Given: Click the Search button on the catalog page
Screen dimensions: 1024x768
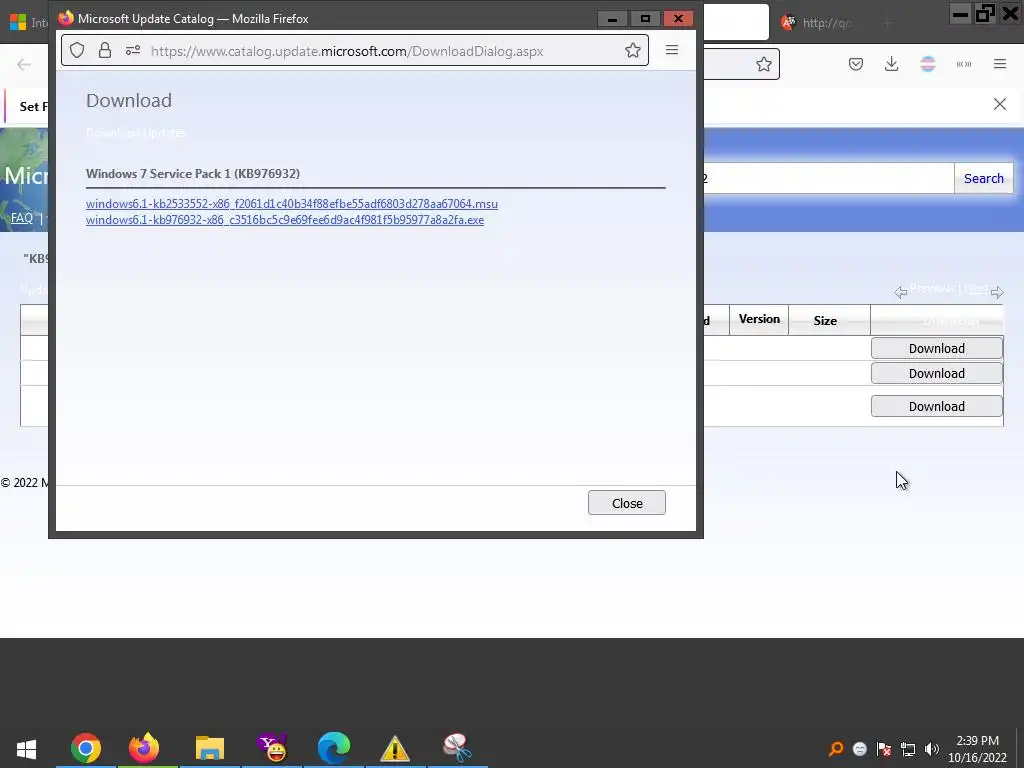Looking at the screenshot, I should (984, 178).
